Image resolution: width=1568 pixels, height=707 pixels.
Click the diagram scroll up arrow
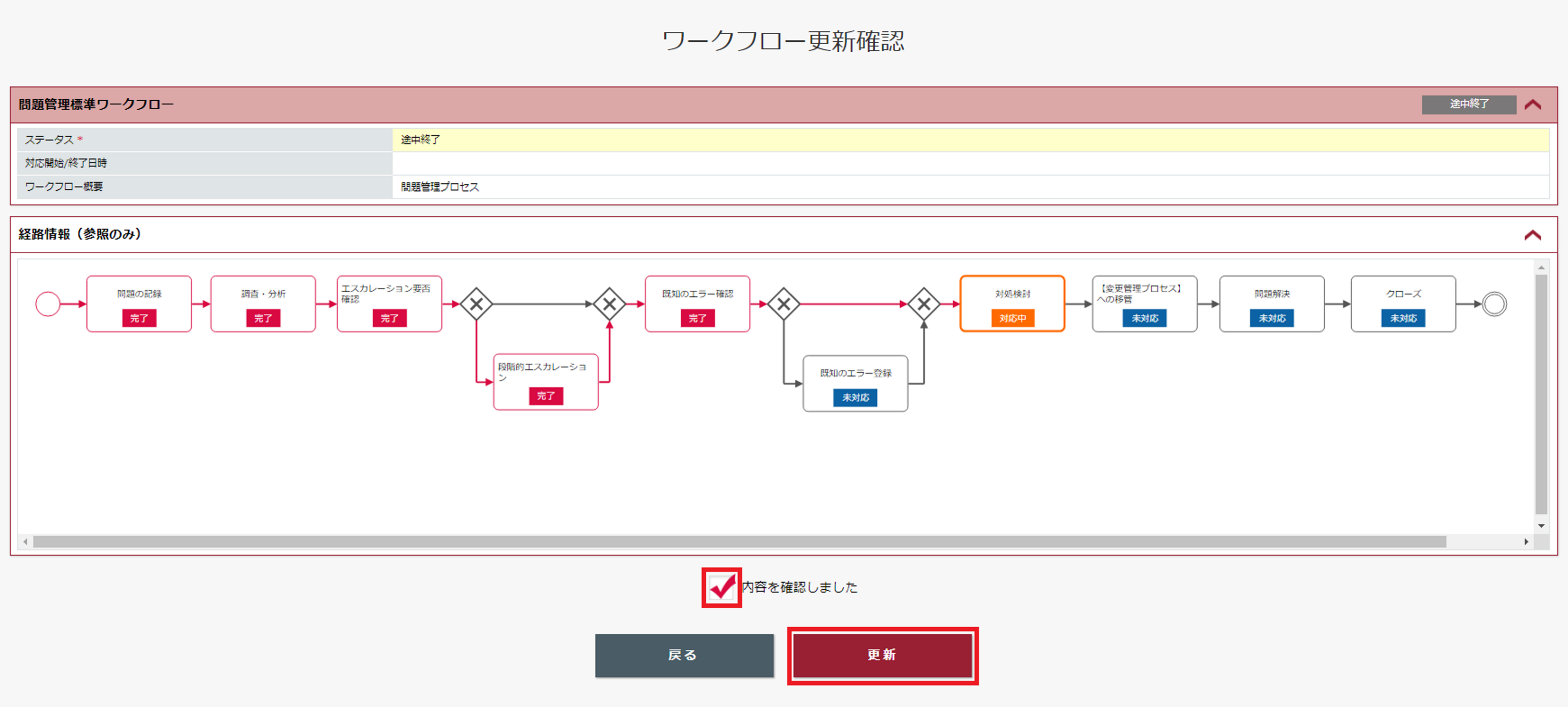[1541, 267]
